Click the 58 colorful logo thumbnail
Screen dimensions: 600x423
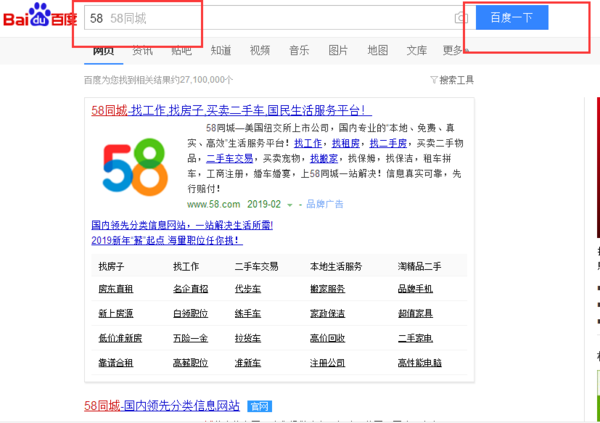[x=135, y=167]
